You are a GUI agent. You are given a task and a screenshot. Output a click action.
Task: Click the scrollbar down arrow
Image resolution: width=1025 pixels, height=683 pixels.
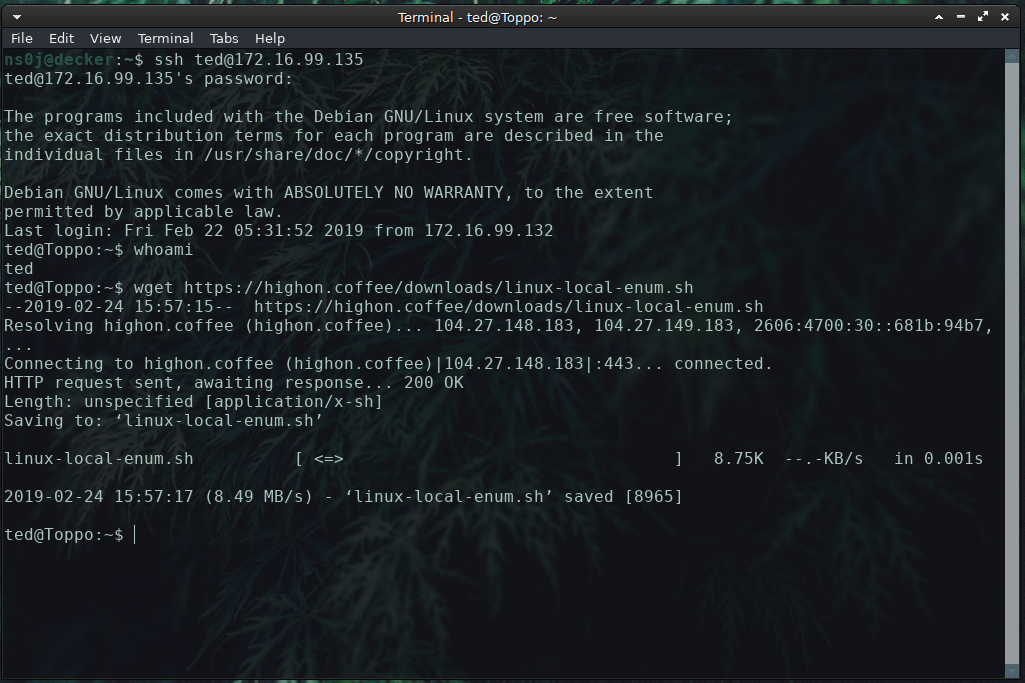pyautogui.click(x=1011, y=671)
